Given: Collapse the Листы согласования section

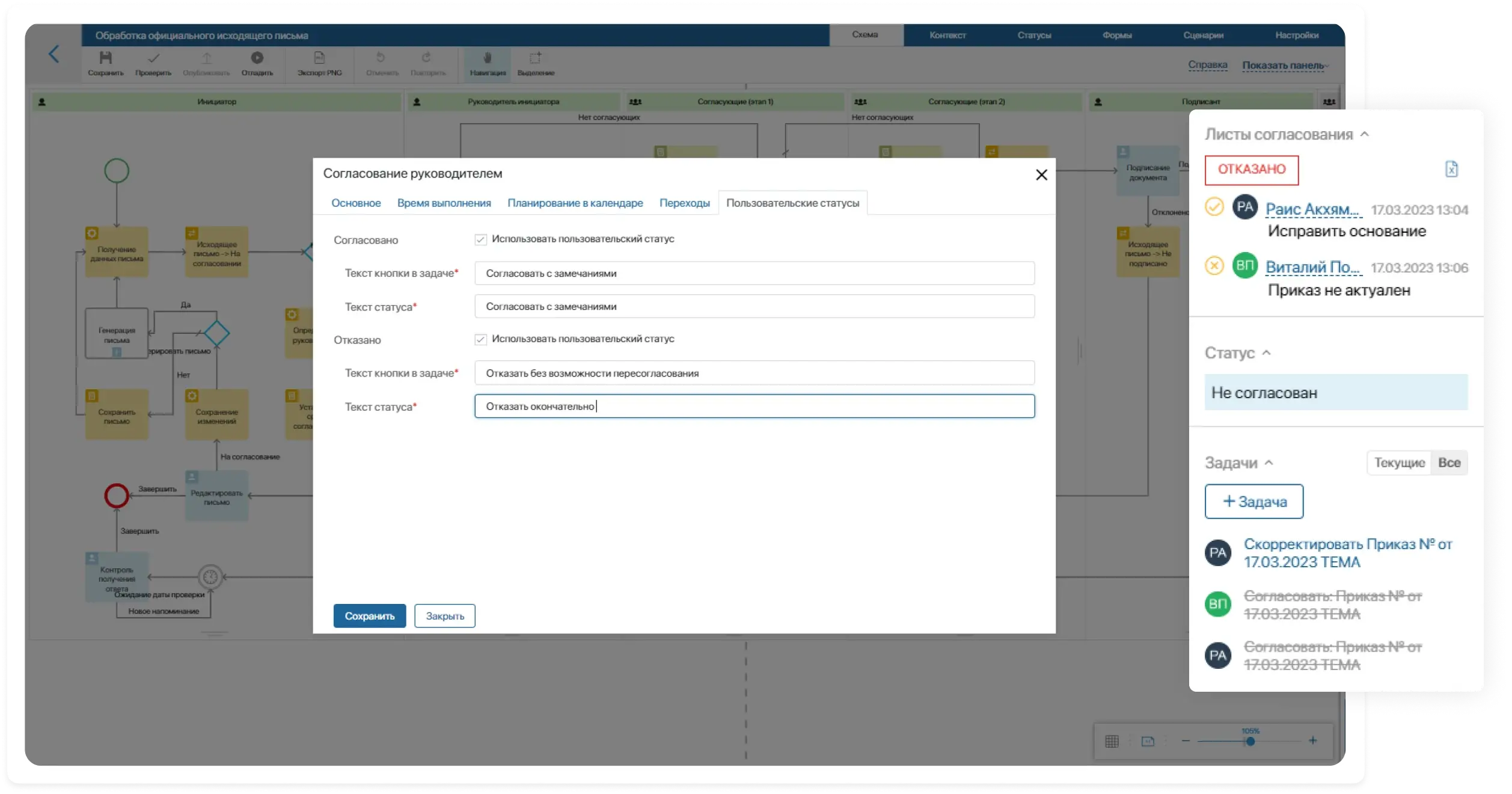Looking at the screenshot, I should click(1364, 134).
